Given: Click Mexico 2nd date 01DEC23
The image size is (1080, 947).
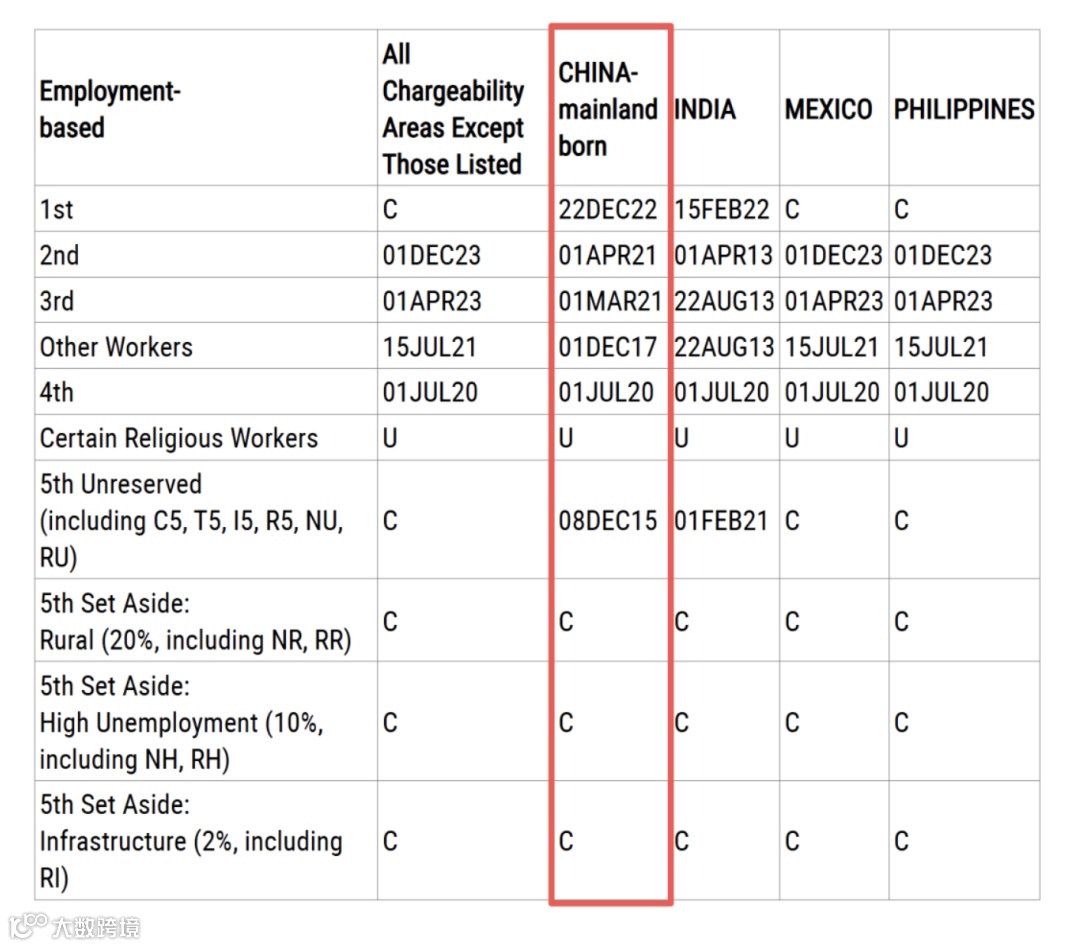Looking at the screenshot, I should [x=833, y=256].
